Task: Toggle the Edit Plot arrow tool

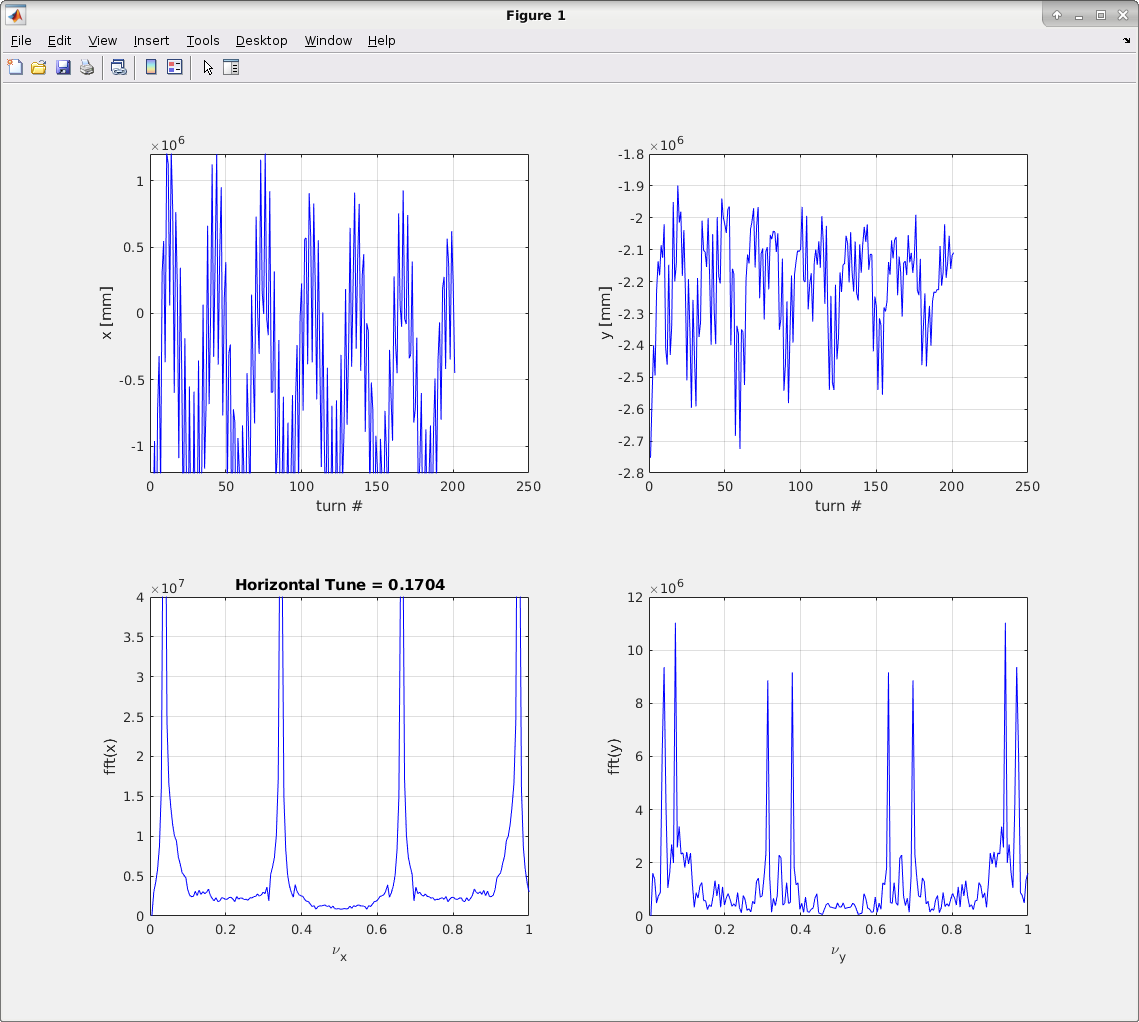Action: 208,68
